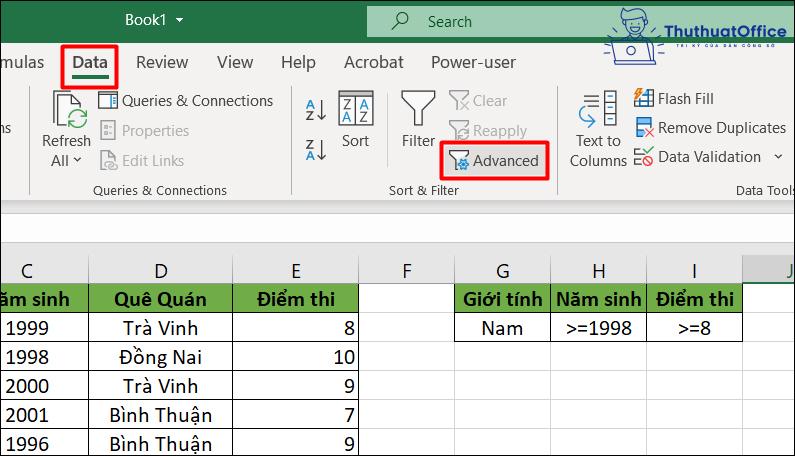Select the Quê Quán header cell
Viewport: 795px width, 456px height.
161,299
